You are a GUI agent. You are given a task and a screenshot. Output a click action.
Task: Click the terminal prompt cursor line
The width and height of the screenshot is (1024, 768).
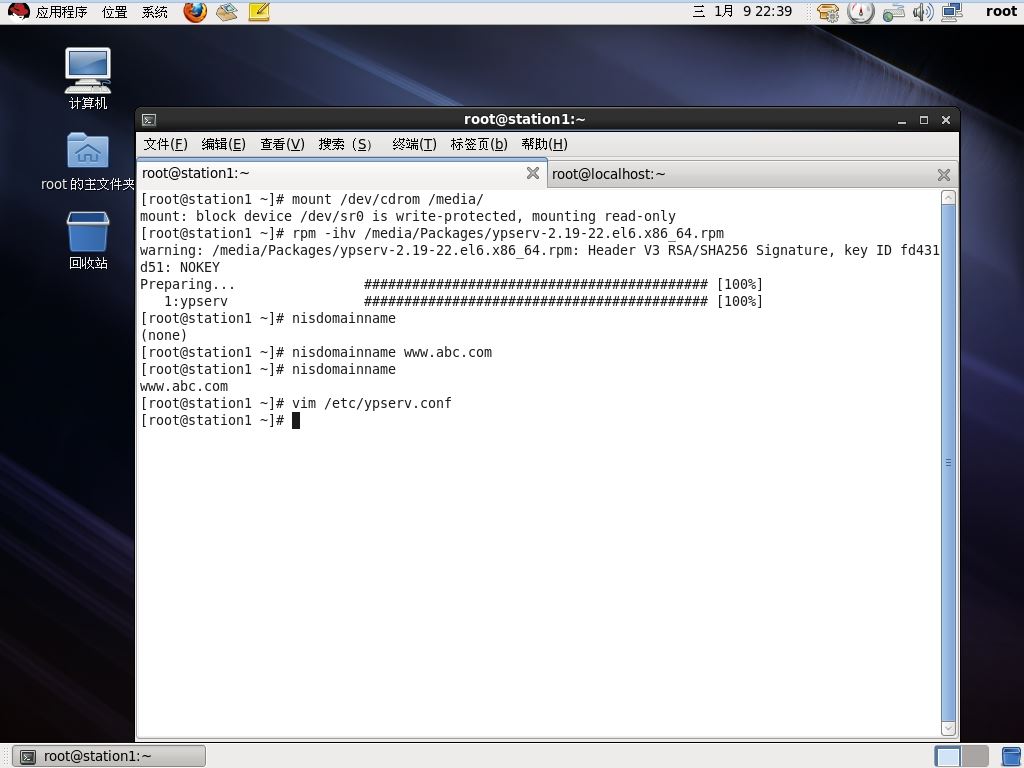219,420
